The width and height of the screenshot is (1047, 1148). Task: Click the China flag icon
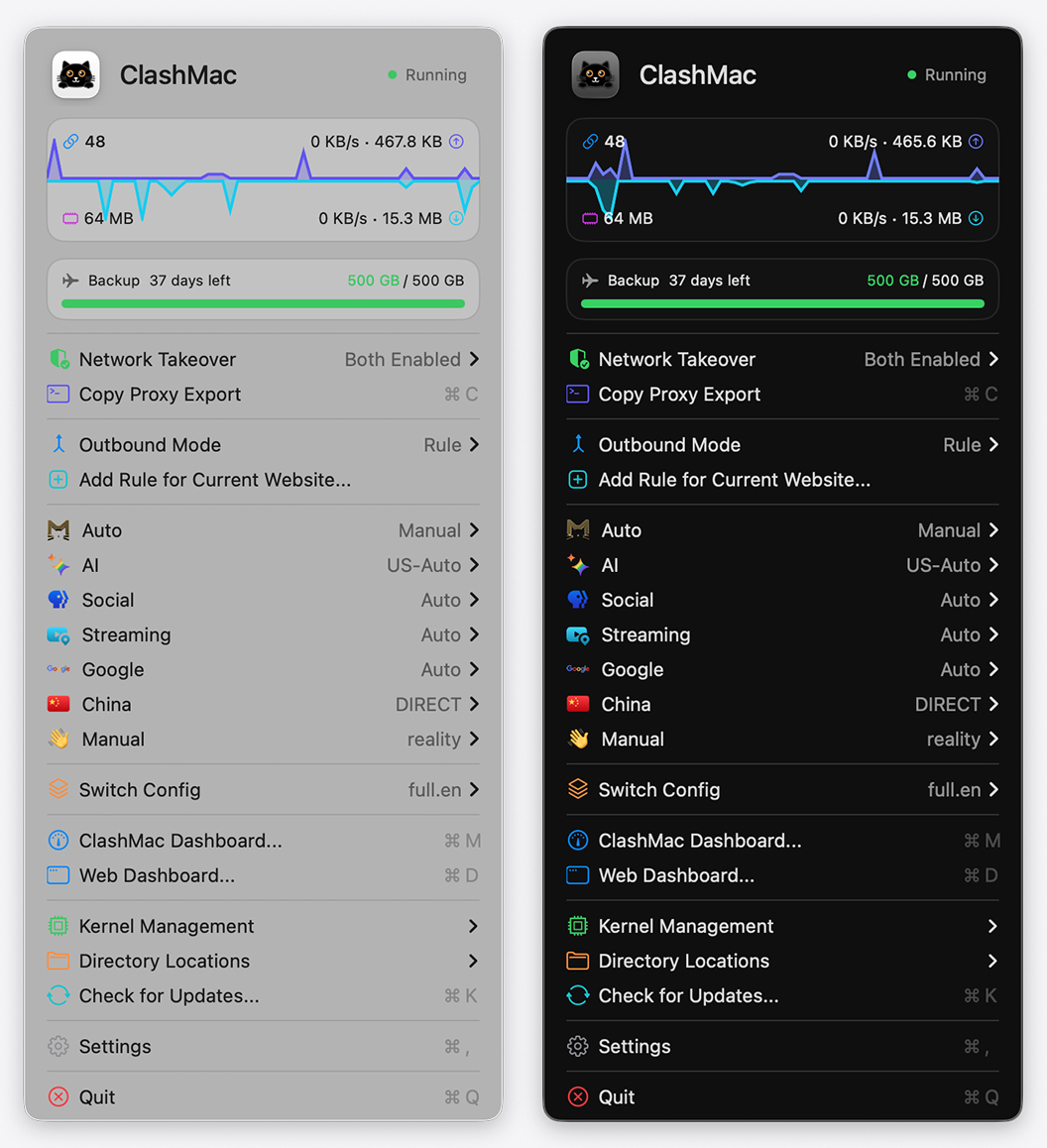[58, 704]
